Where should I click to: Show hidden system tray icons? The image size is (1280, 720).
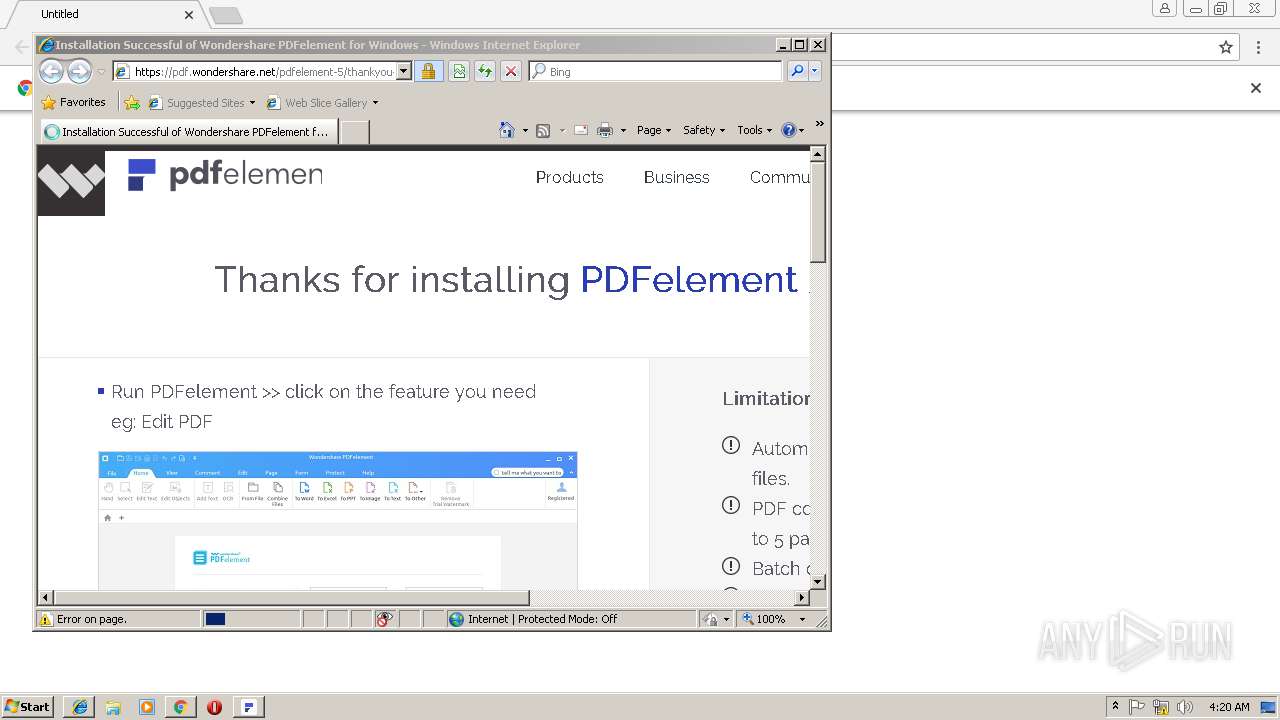(1115, 707)
